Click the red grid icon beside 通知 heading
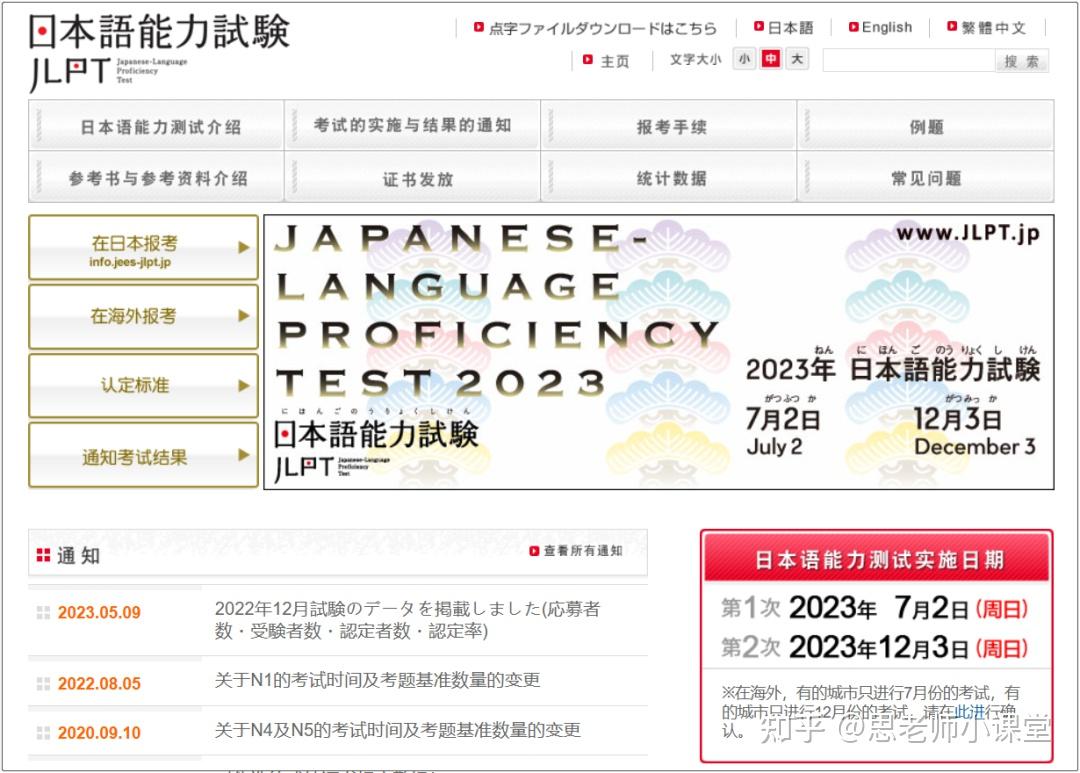 coord(42,553)
